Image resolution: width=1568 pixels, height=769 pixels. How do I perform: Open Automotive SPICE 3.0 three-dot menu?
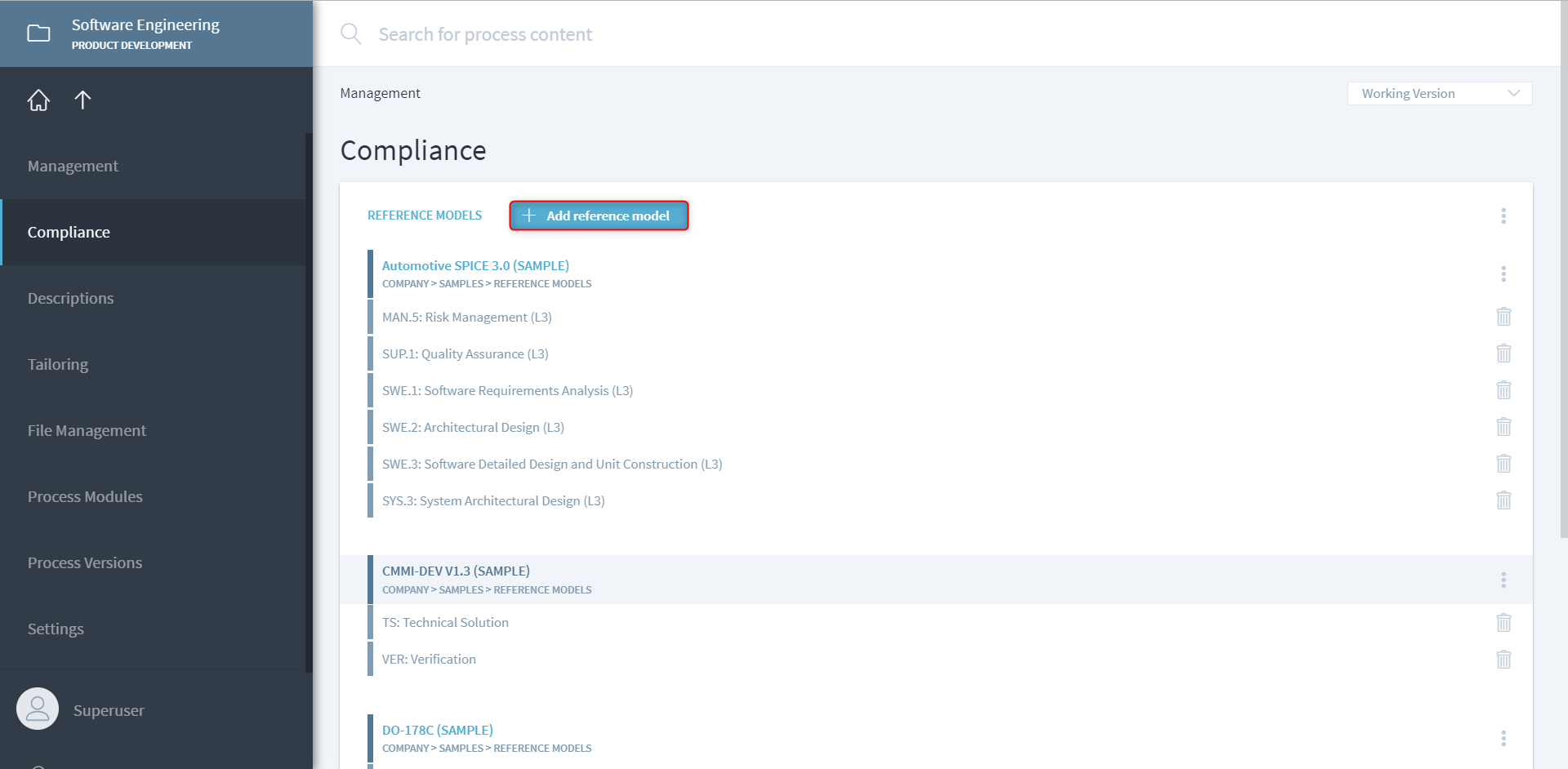point(1503,274)
